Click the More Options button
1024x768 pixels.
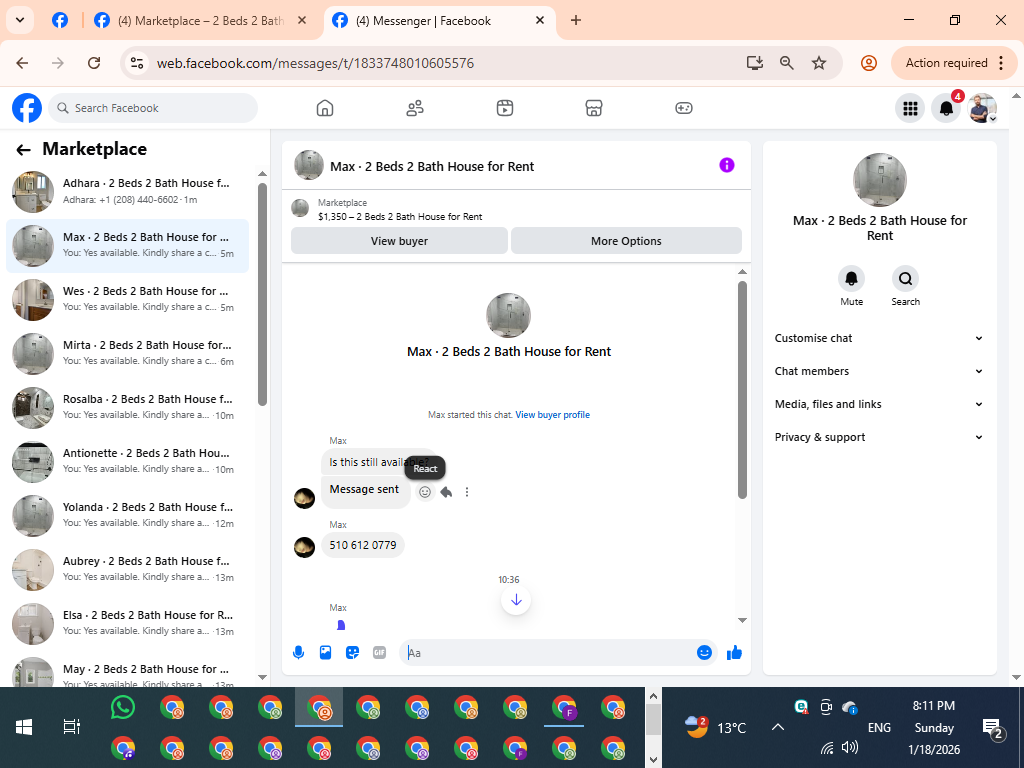[626, 241]
